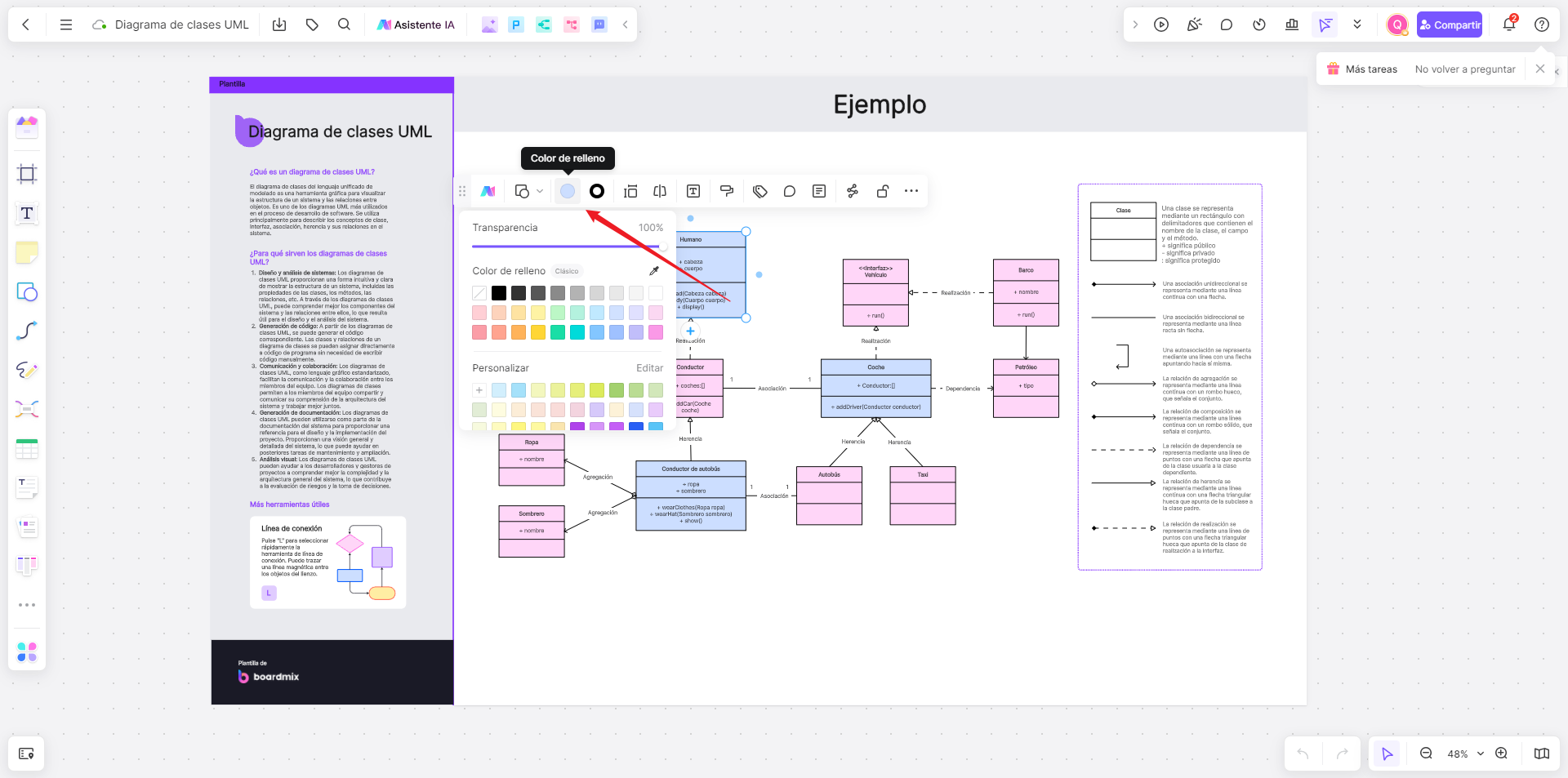The width and height of the screenshot is (1568, 778).
Task: Toggle the remote cursor pointer icon
Action: [1325, 24]
